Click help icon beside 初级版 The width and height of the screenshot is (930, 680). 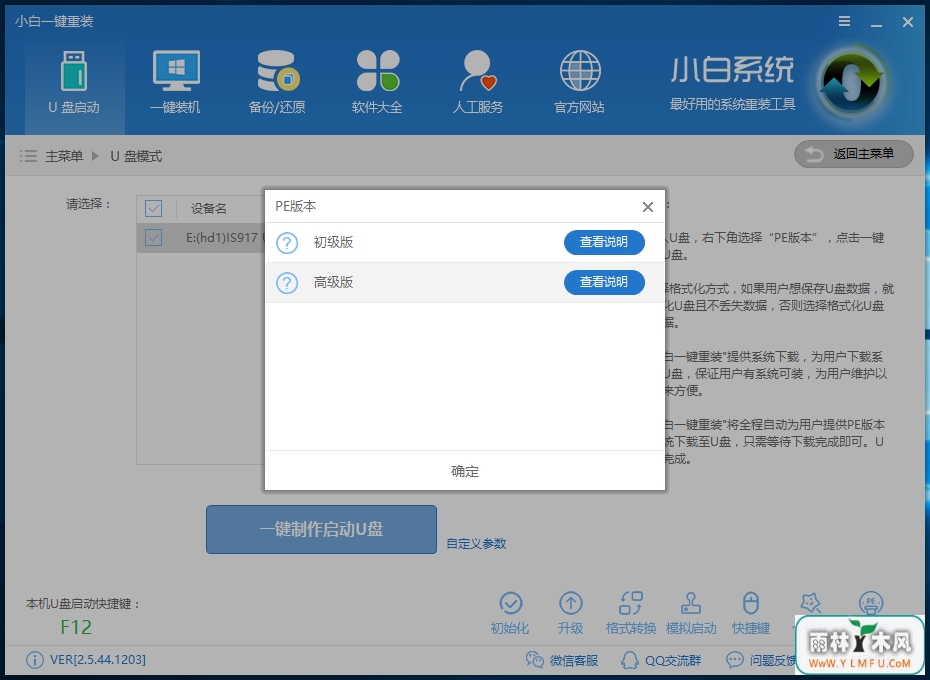pos(287,243)
